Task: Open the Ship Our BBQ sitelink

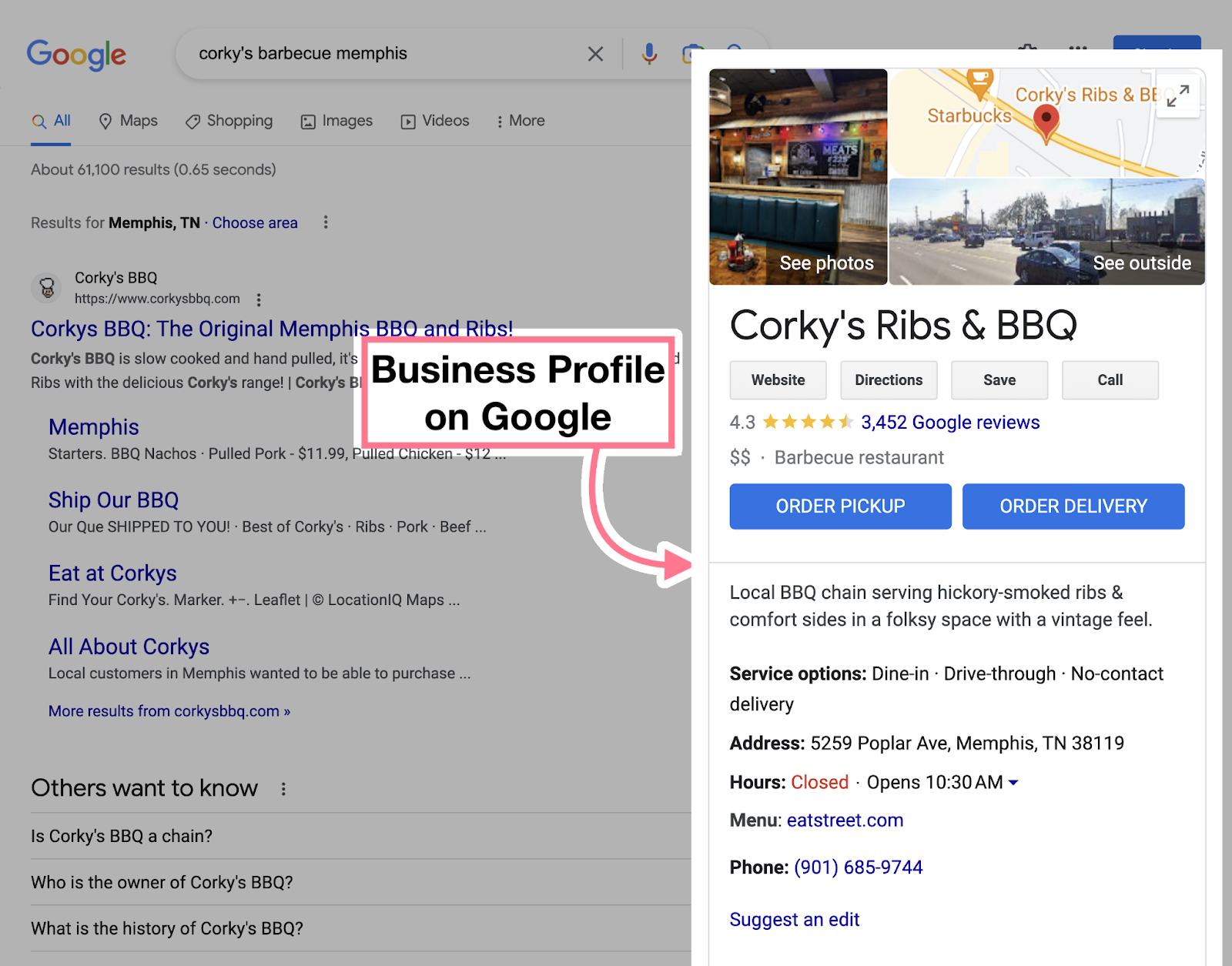Action: pos(114,500)
